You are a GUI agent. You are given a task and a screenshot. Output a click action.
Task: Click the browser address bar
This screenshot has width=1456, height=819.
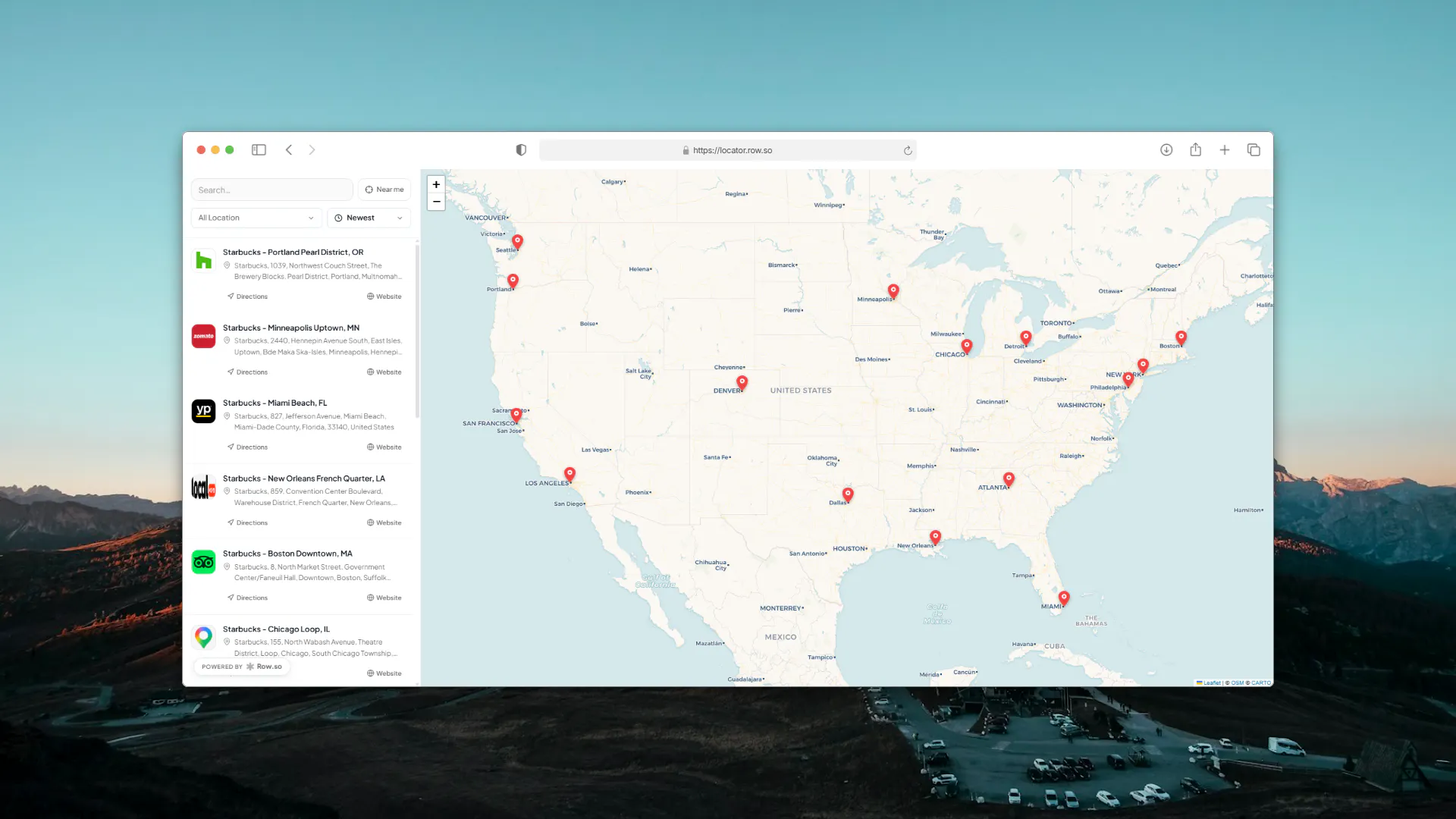[727, 150]
